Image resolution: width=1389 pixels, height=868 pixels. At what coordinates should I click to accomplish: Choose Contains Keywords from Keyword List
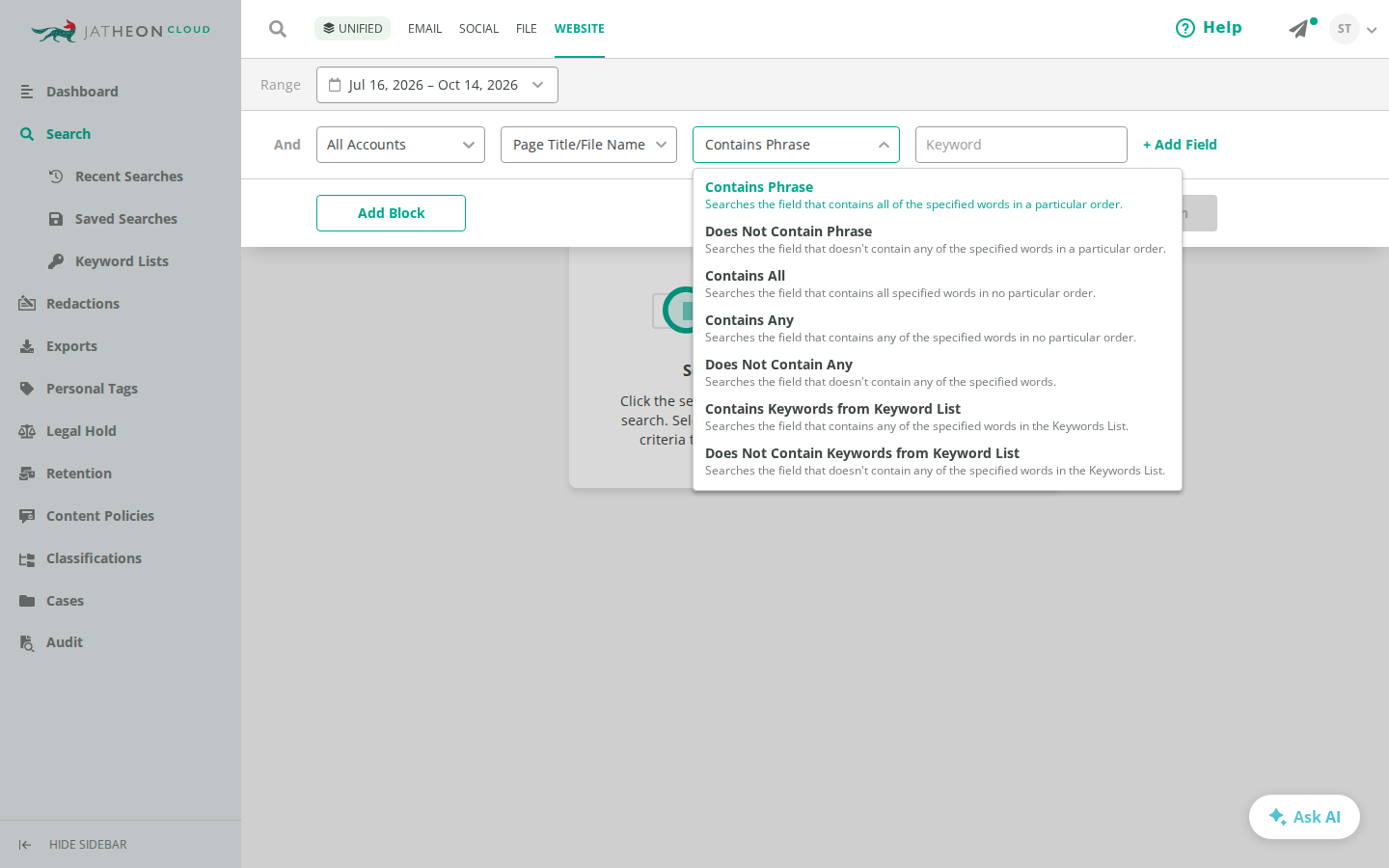point(938,418)
